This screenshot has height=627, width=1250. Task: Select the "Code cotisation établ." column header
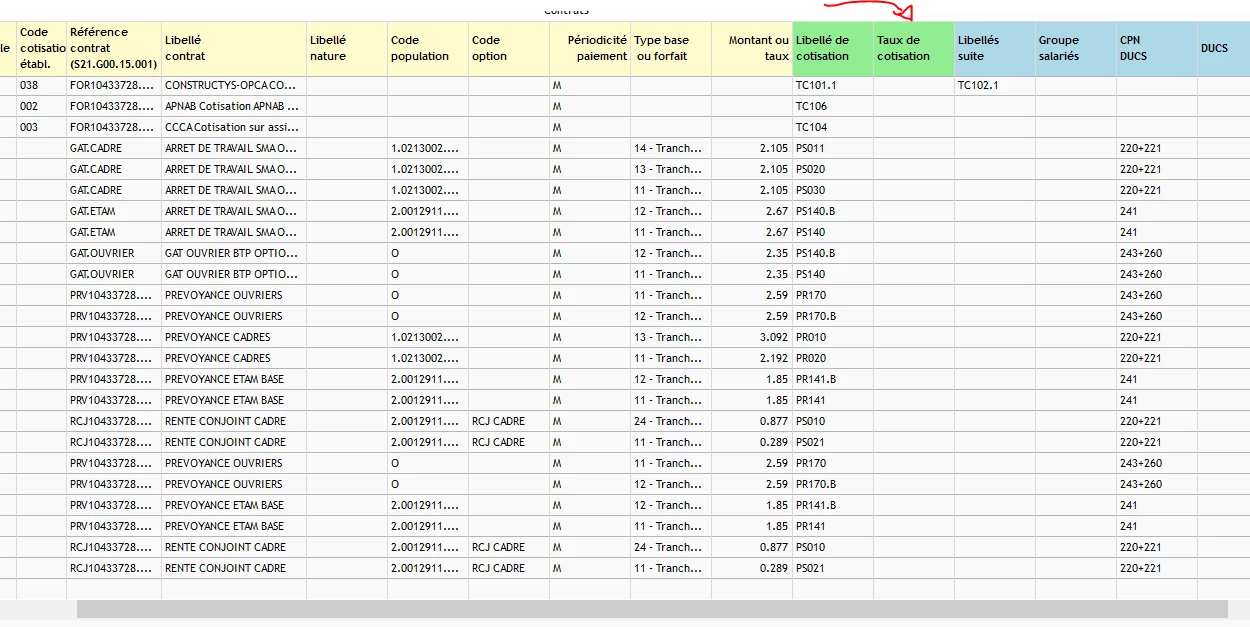[x=41, y=48]
